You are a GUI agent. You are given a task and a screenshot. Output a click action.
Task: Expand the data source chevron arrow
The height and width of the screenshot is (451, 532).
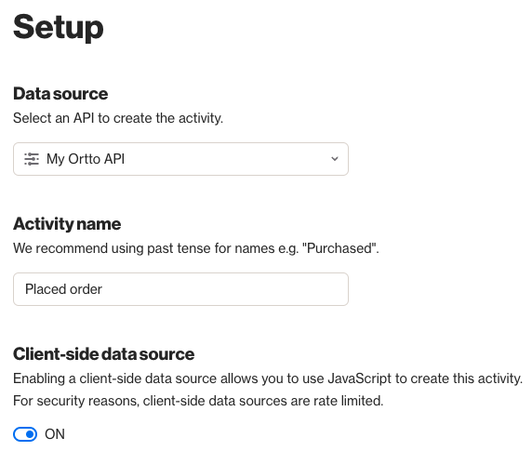[335, 159]
